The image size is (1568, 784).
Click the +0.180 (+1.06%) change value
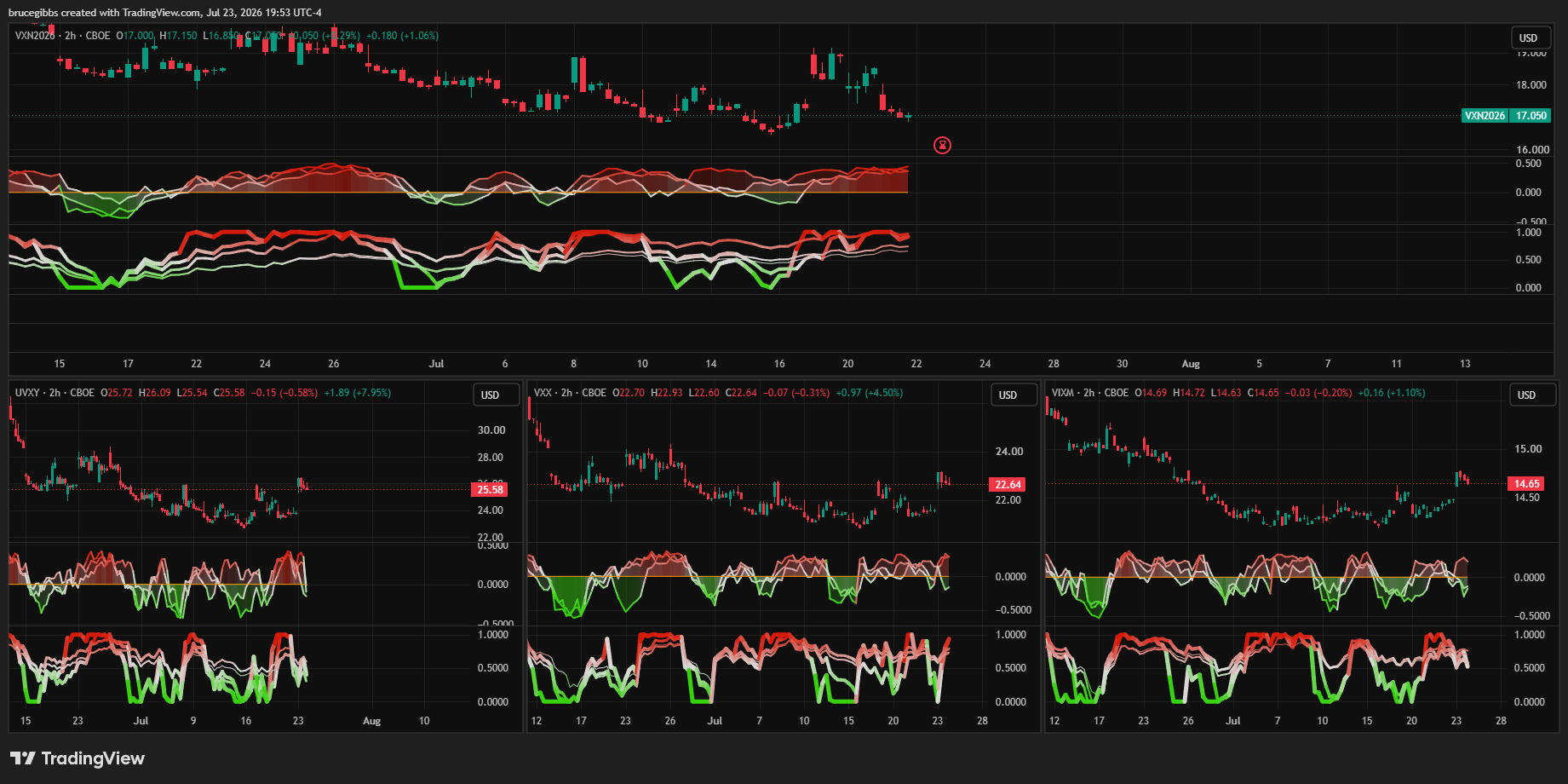pyautogui.click(x=403, y=36)
